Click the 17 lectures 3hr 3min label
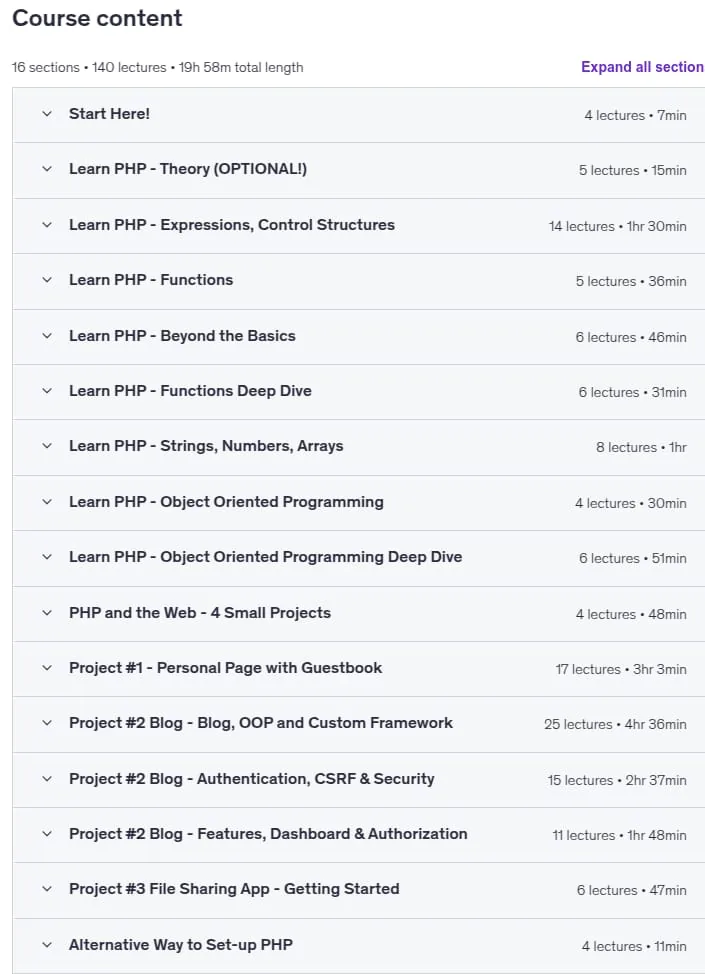The width and height of the screenshot is (705, 974). 621,669
